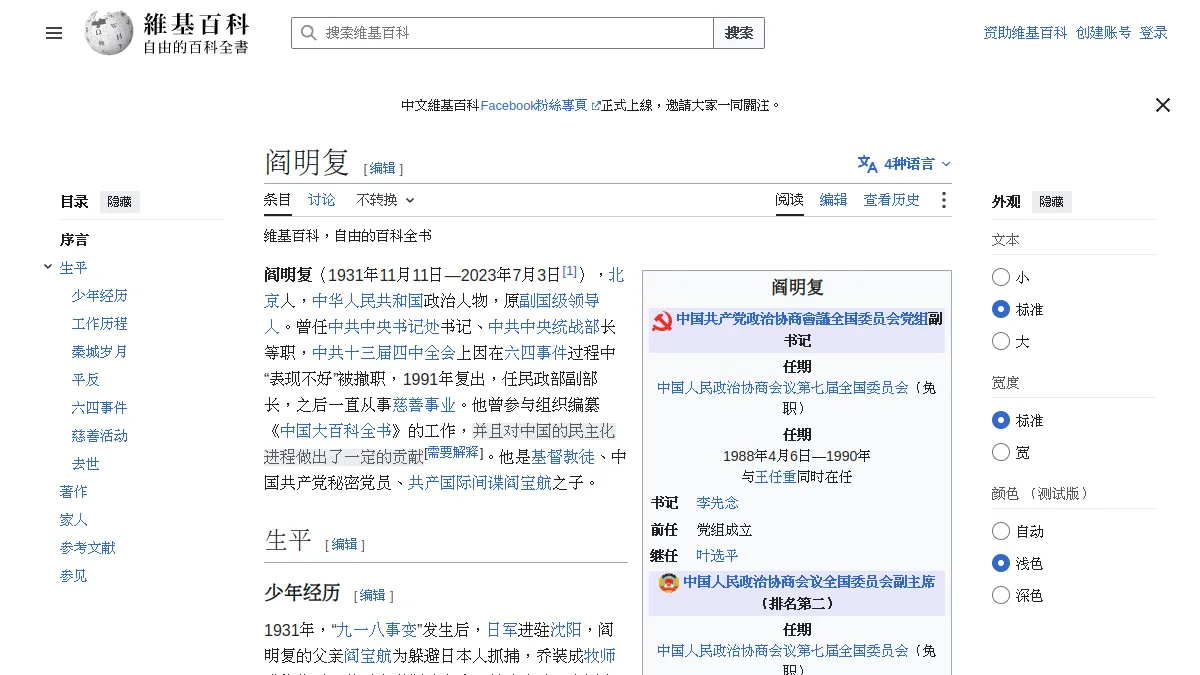Open the 沈阳 link
1200x675 pixels.
click(x=566, y=630)
